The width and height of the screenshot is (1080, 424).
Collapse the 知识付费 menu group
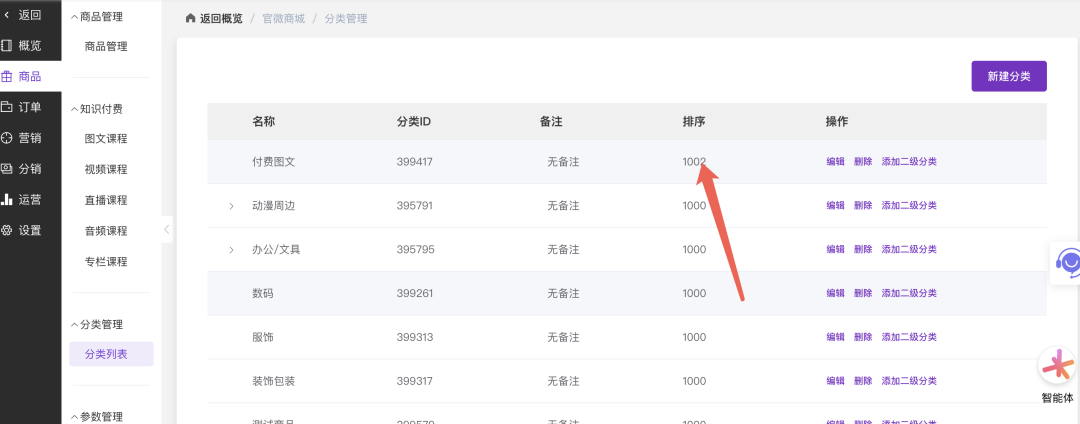click(74, 109)
